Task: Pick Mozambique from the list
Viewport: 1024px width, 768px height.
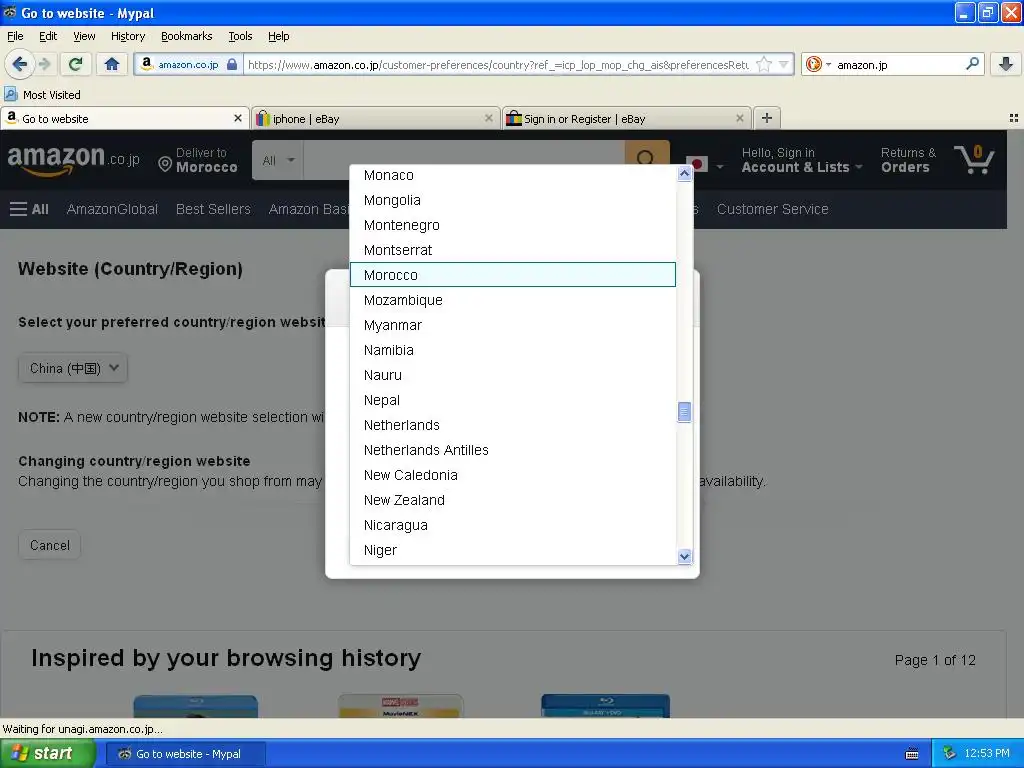Action: click(x=513, y=300)
